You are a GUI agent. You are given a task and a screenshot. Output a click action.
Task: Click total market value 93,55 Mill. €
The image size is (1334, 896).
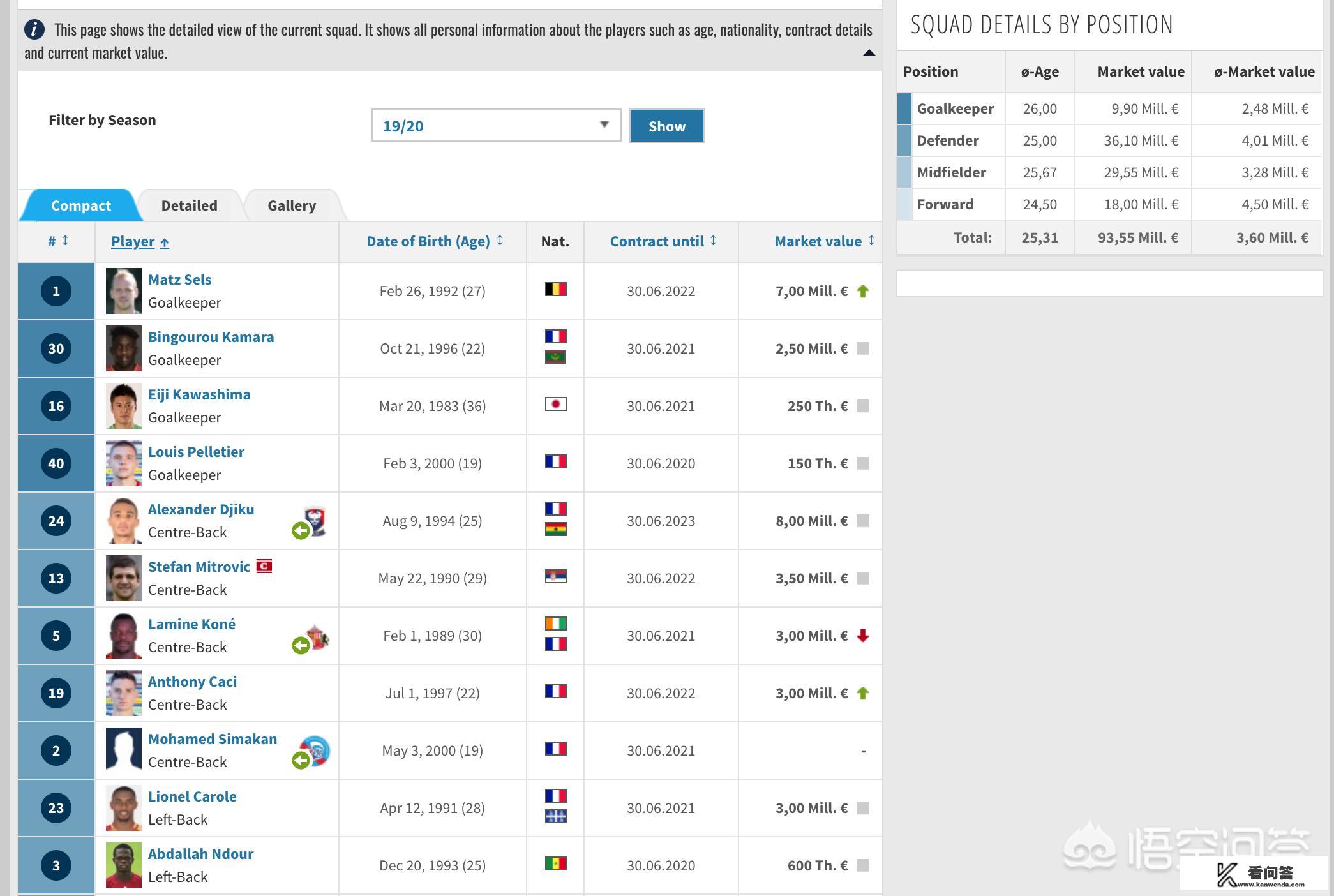(x=1139, y=237)
